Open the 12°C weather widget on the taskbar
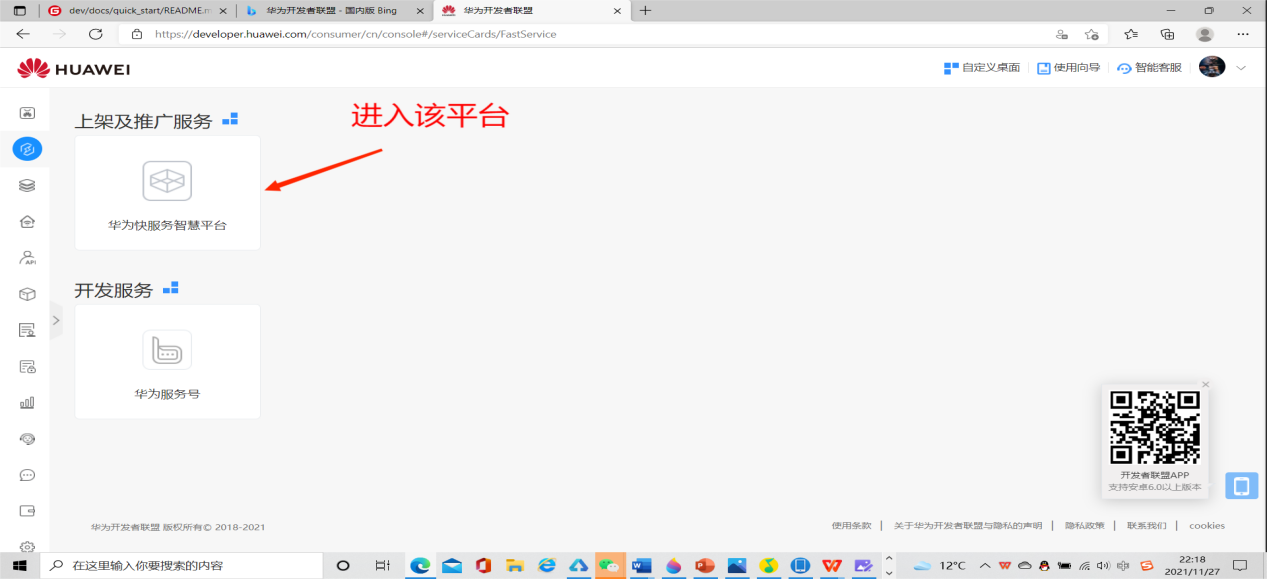1267x579 pixels. (939, 565)
